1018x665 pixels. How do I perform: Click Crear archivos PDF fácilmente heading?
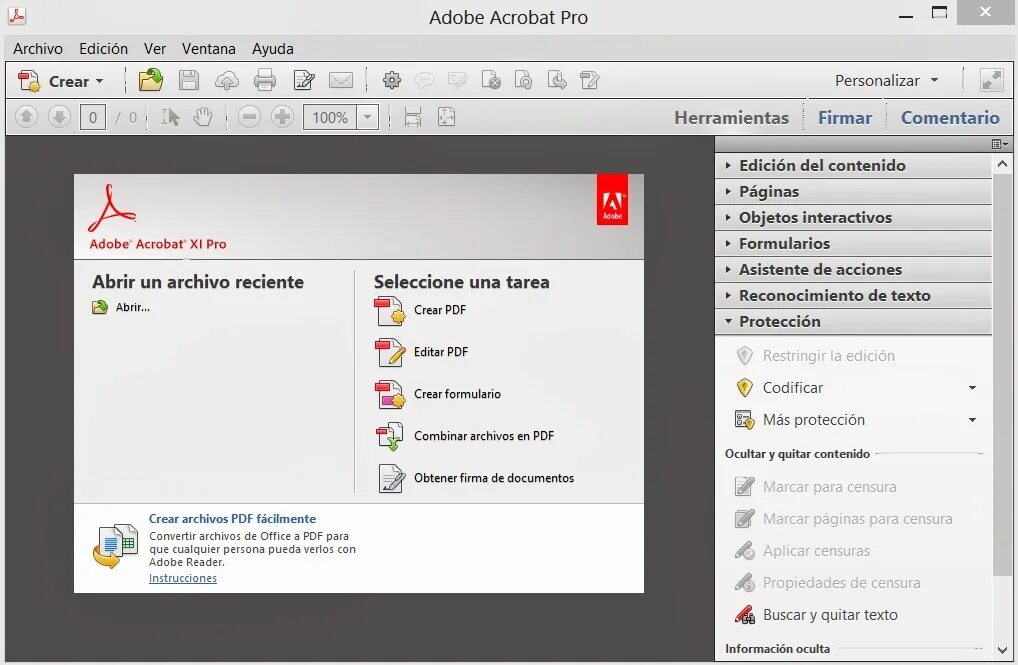(x=232, y=519)
